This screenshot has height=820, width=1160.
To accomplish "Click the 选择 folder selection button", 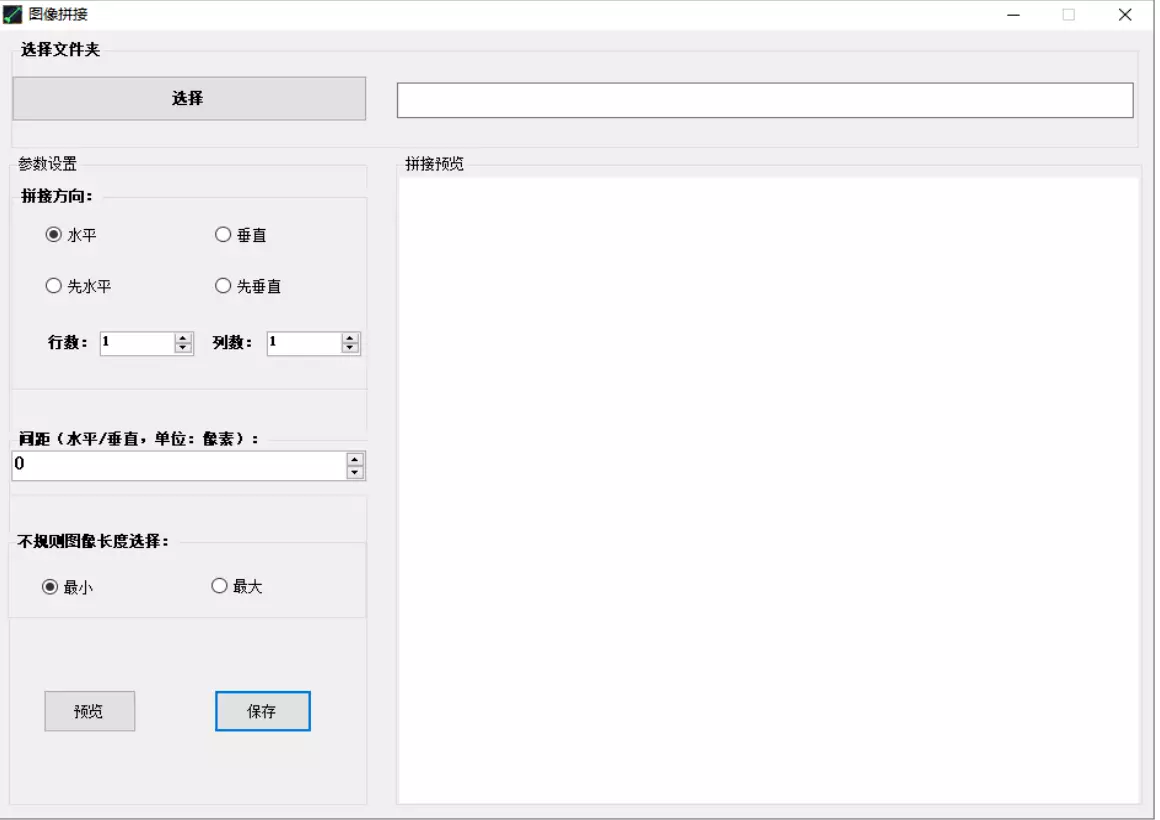I will 189,98.
